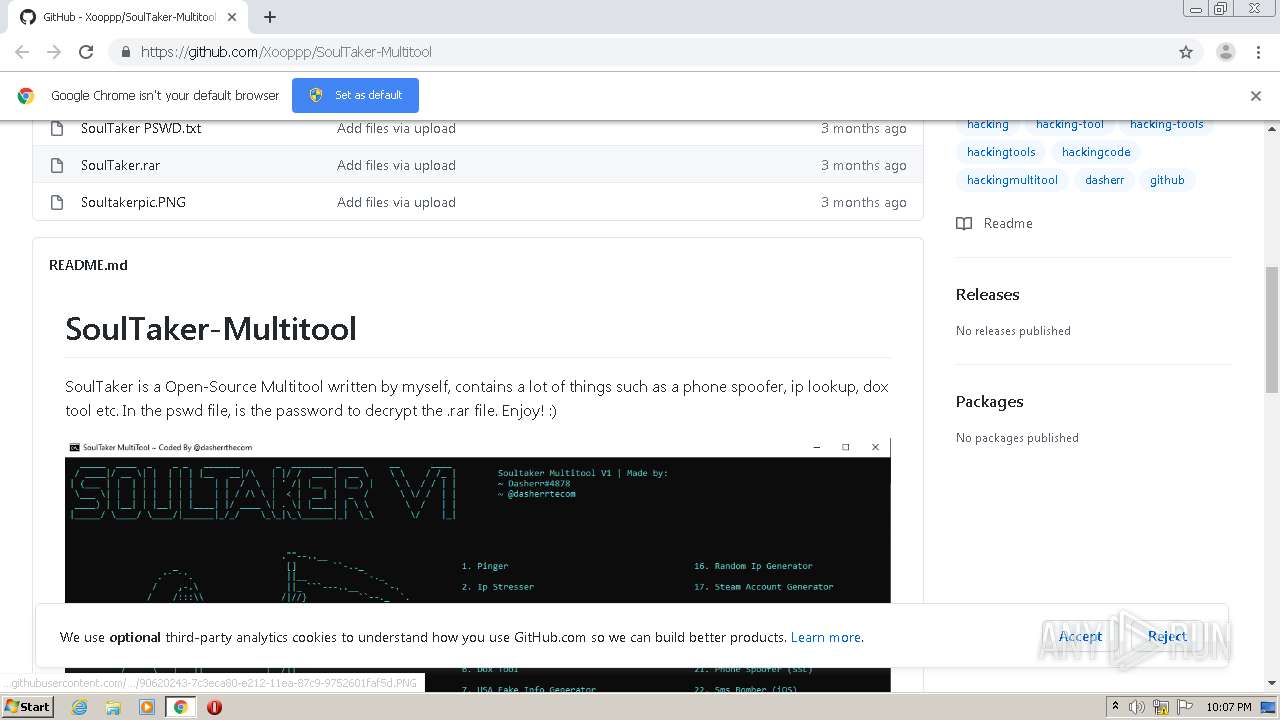Image resolution: width=1280 pixels, height=720 pixels.
Task: Bookmark this page with star icon
Action: click(x=1186, y=52)
